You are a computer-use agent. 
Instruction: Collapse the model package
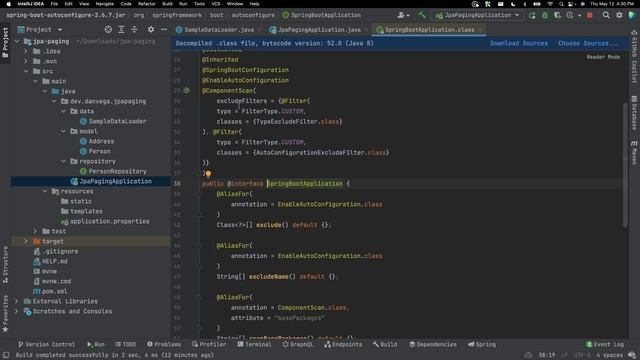tap(63, 131)
